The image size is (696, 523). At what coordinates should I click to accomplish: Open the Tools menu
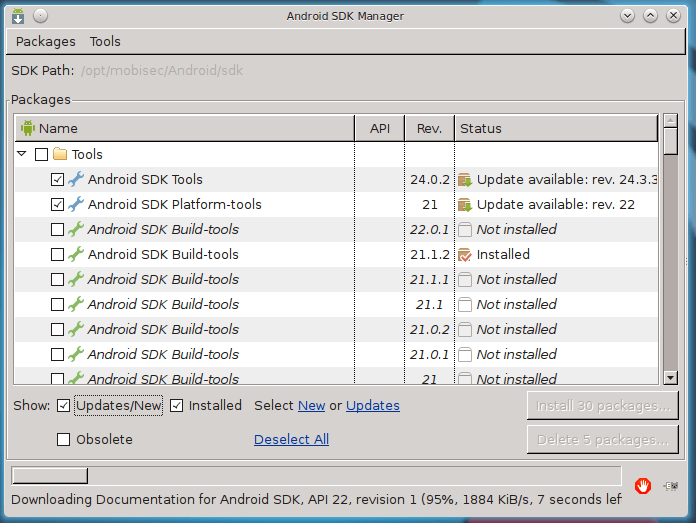(x=105, y=41)
